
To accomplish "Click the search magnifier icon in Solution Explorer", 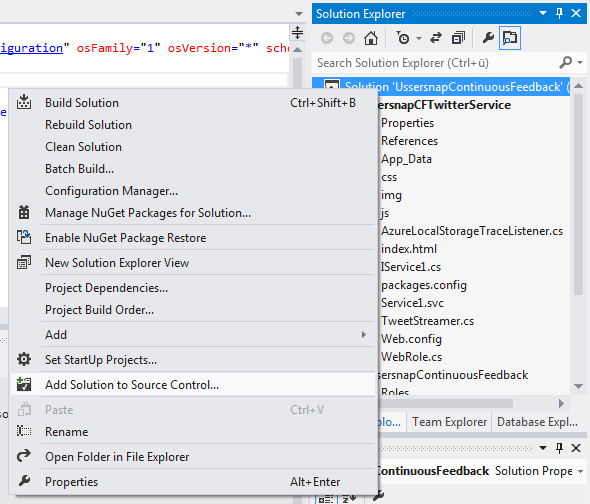I will [x=566, y=62].
